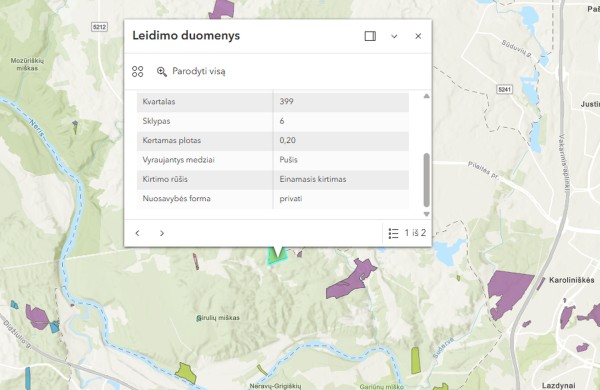Click the Lazdynai map label
The width and height of the screenshot is (600, 390).
(x=558, y=385)
